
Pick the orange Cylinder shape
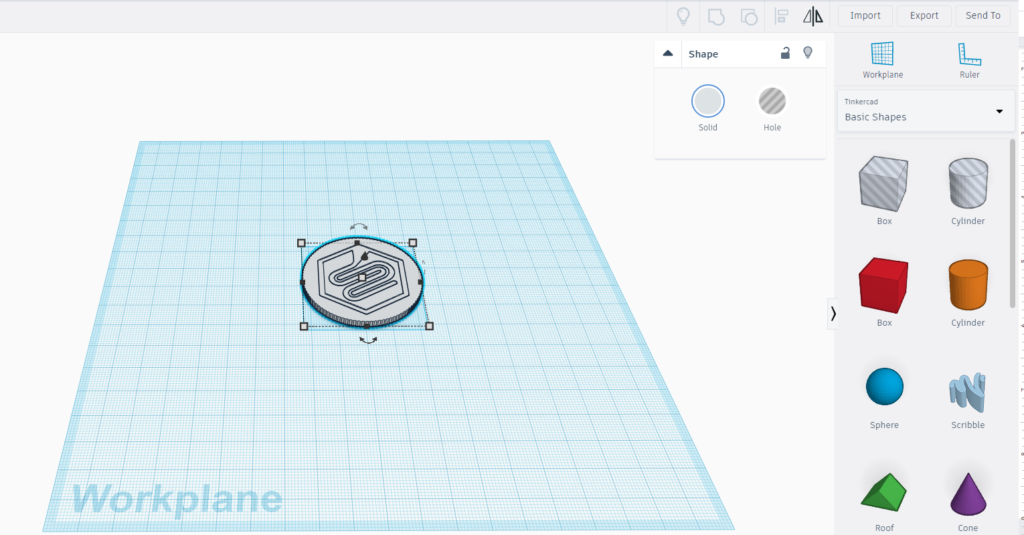tap(968, 285)
